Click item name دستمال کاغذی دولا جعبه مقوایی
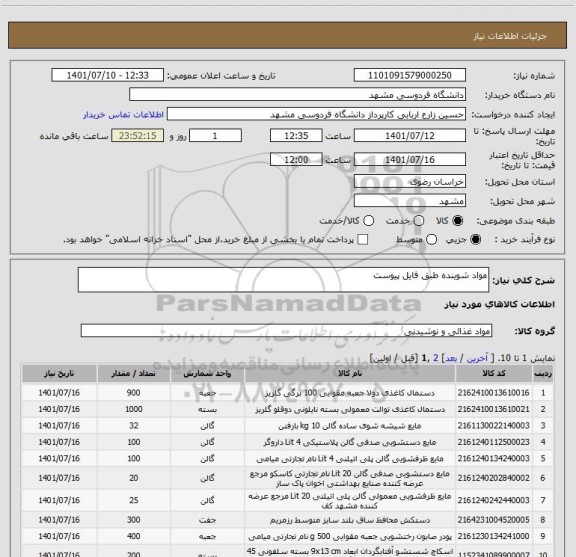The image size is (576, 557). pyautogui.click(x=350, y=393)
